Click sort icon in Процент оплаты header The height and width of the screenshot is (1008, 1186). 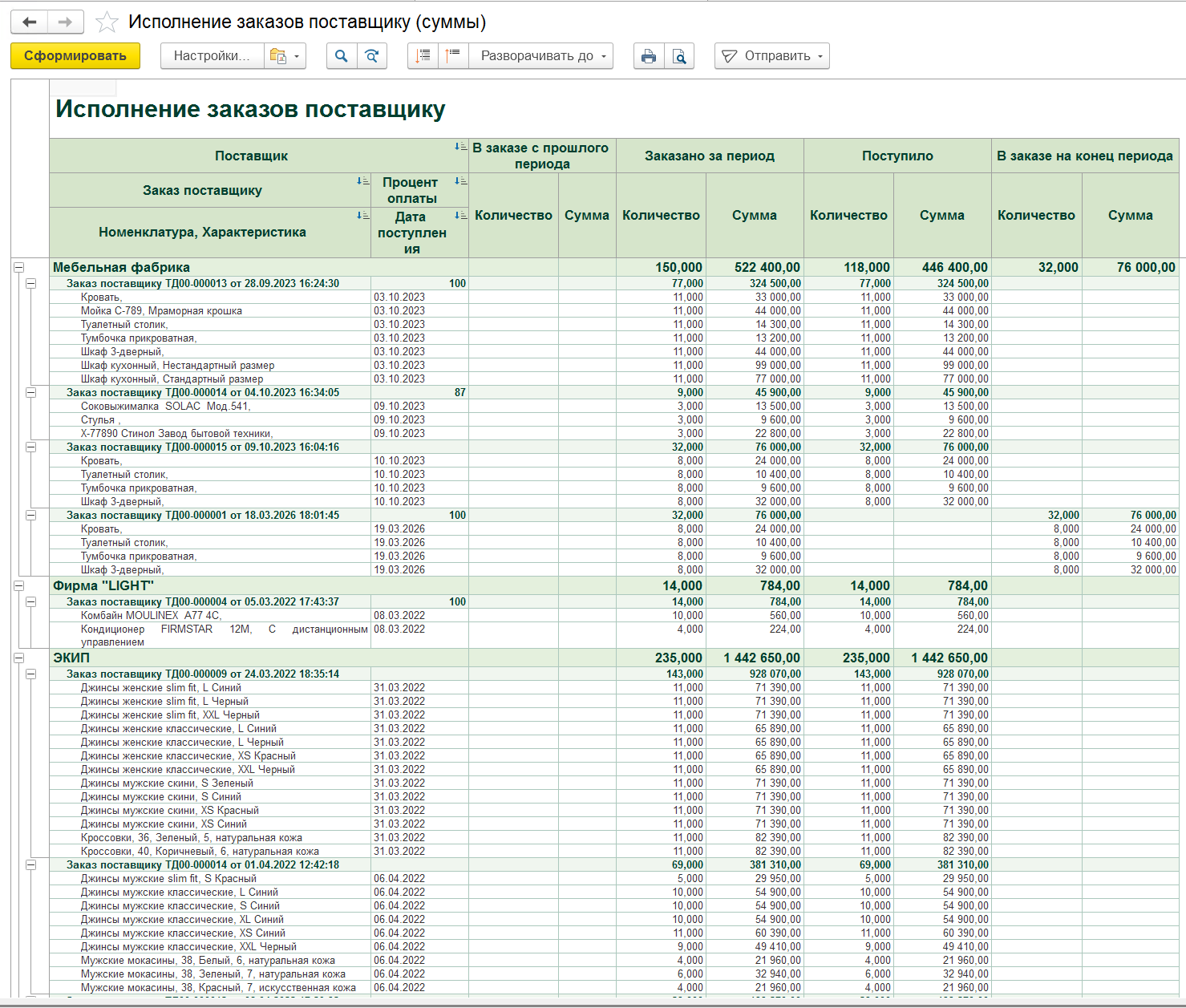(x=460, y=181)
